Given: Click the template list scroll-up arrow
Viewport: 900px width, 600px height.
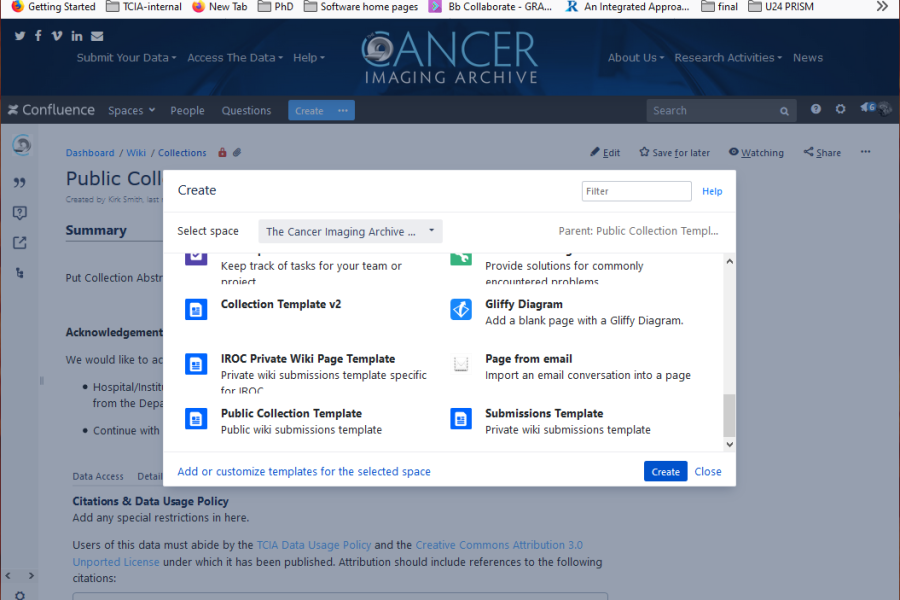Looking at the screenshot, I should (730, 261).
